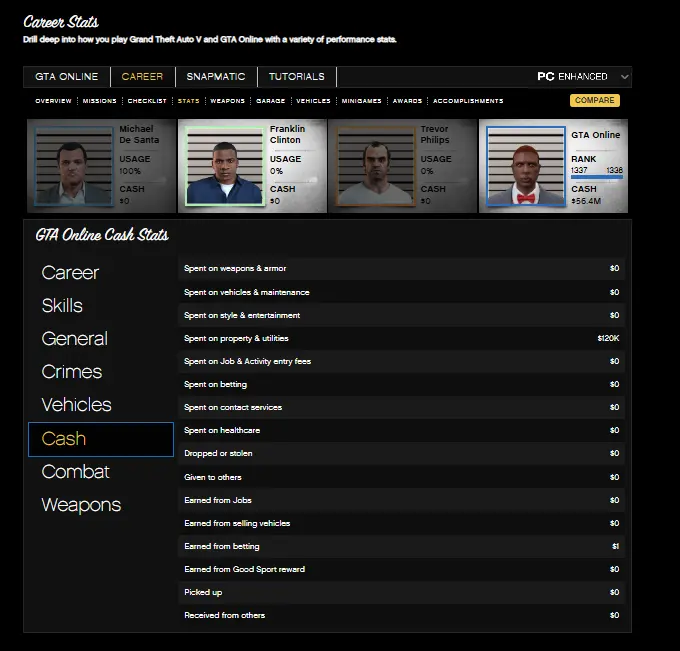Image resolution: width=680 pixels, height=651 pixels.
Task: Click the 'Spent on contact services' row
Action: pyautogui.click(x=401, y=407)
